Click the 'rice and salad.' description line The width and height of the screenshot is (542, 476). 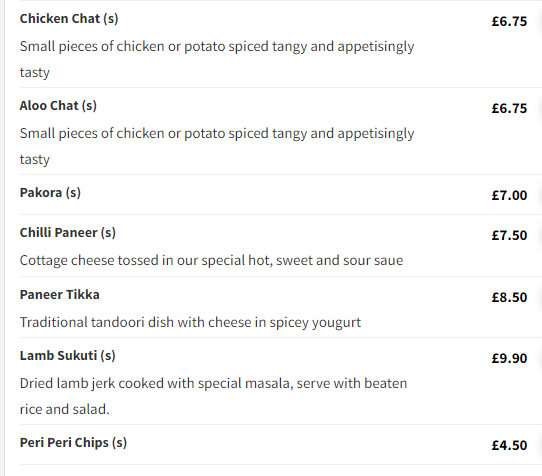(x=64, y=410)
